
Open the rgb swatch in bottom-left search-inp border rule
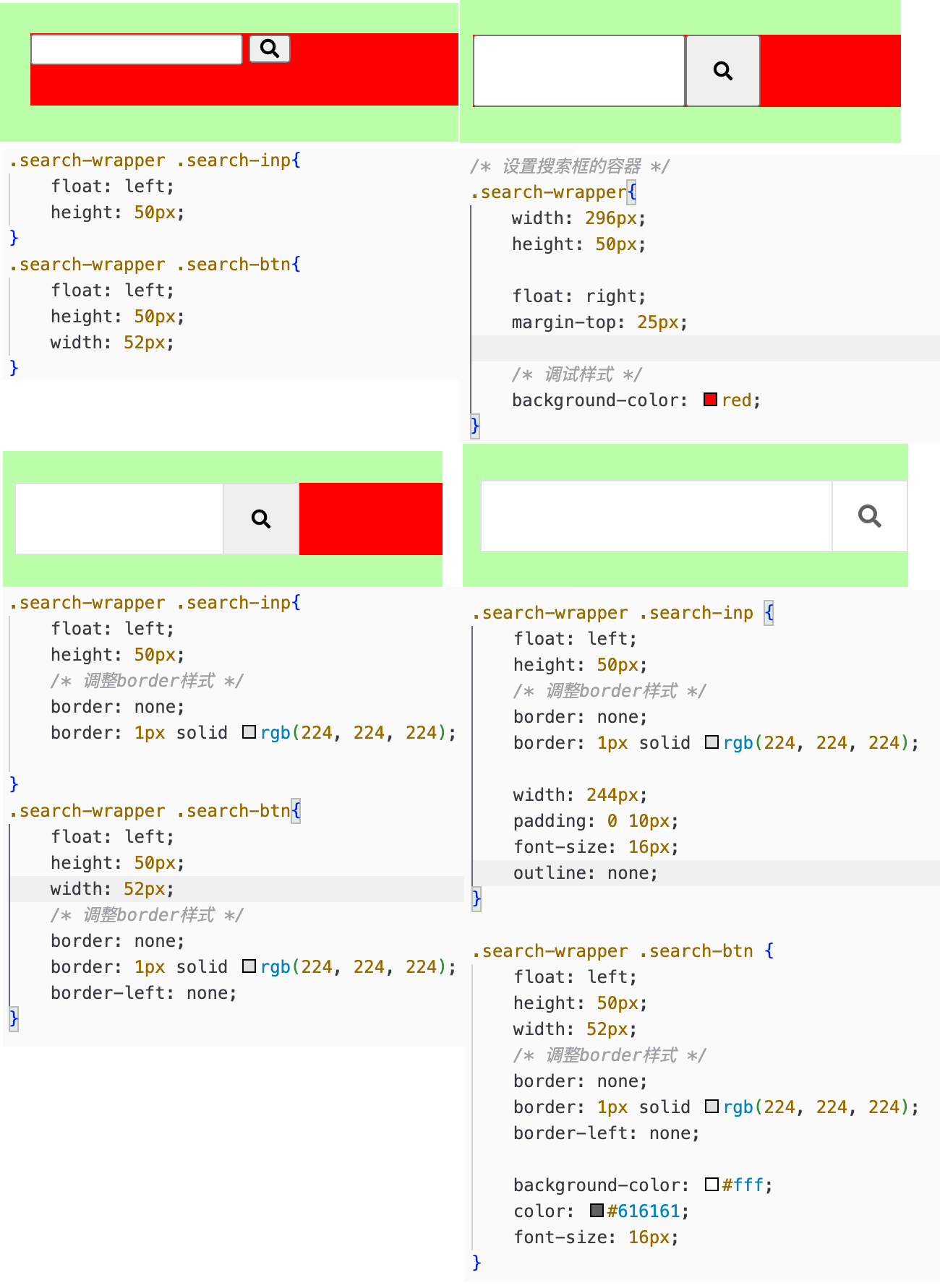click(x=249, y=732)
